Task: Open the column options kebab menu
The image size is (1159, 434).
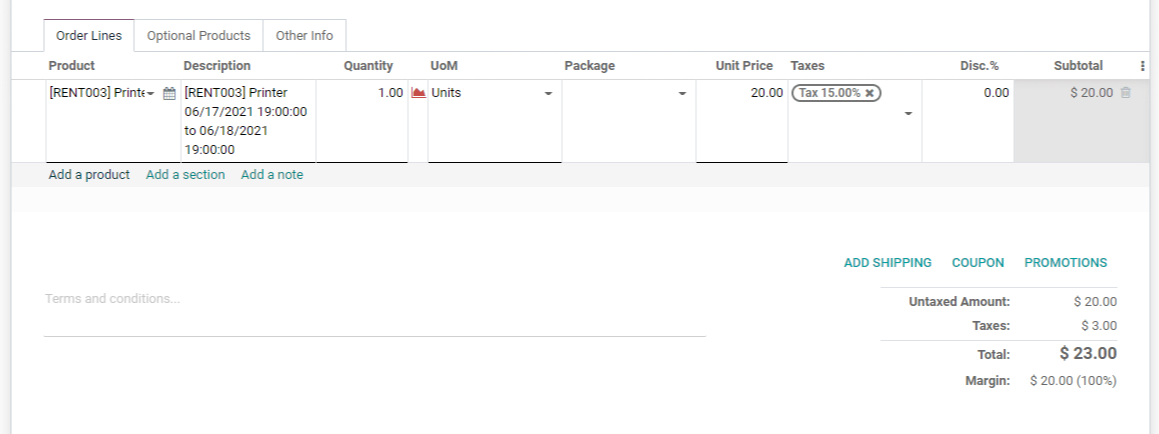Action: coord(1142,66)
